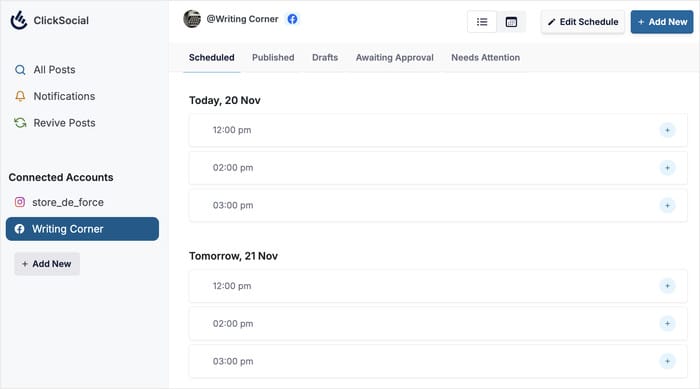Click the @Writing Corner account name
The height and width of the screenshot is (389, 700).
tap(242, 19)
